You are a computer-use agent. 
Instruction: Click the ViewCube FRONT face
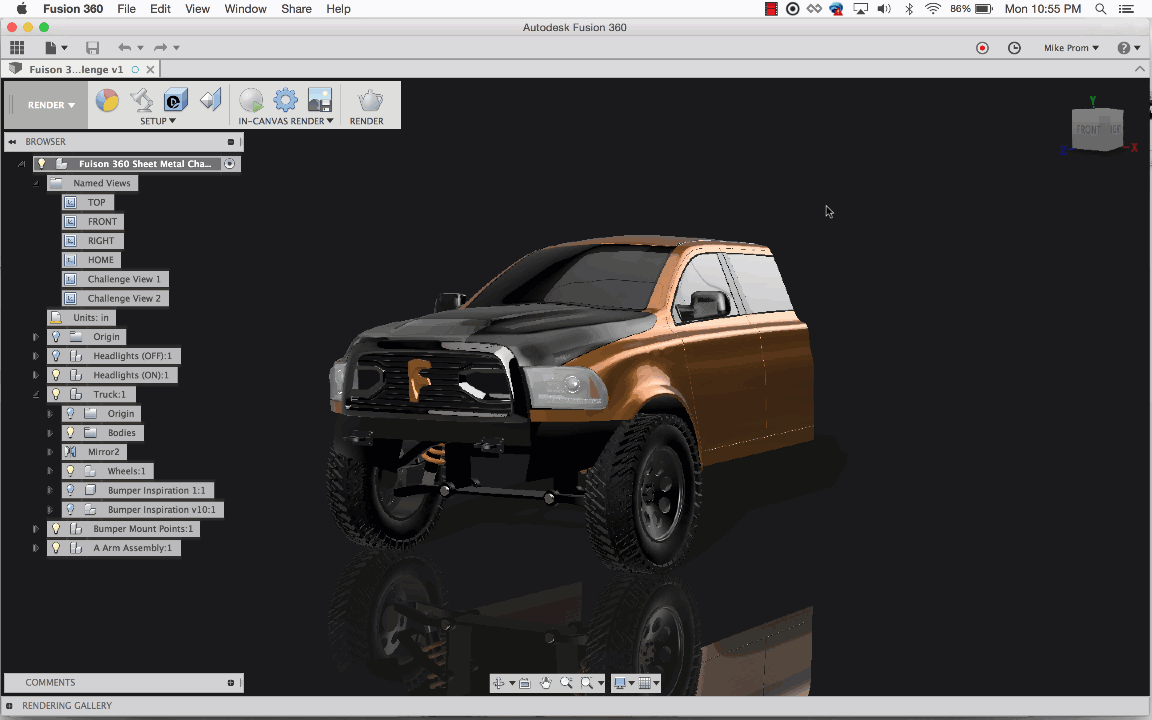click(1089, 129)
